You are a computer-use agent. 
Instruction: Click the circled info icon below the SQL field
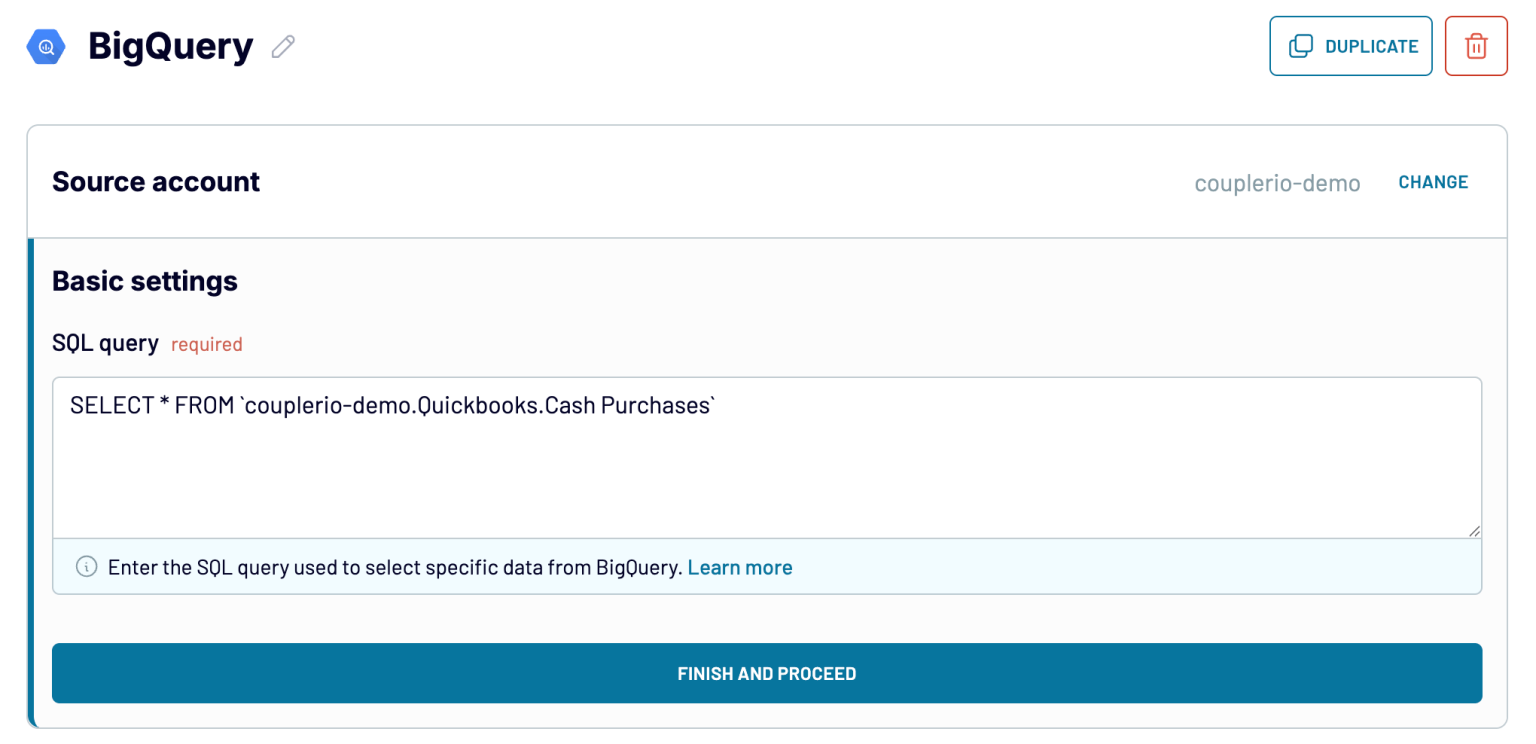[x=86, y=567]
